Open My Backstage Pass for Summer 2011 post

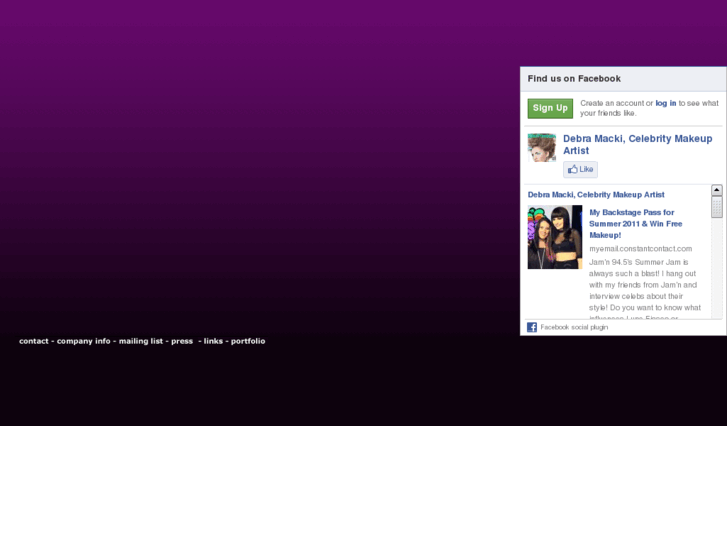[x=636, y=224]
